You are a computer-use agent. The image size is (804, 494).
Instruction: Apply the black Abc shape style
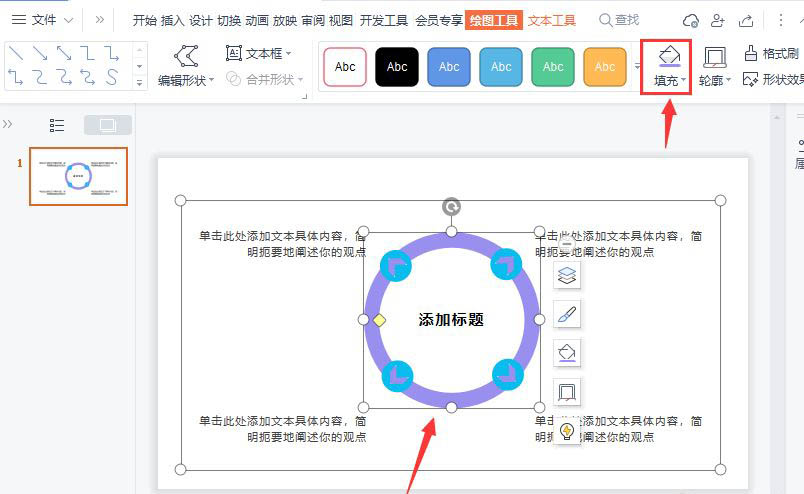coord(397,67)
